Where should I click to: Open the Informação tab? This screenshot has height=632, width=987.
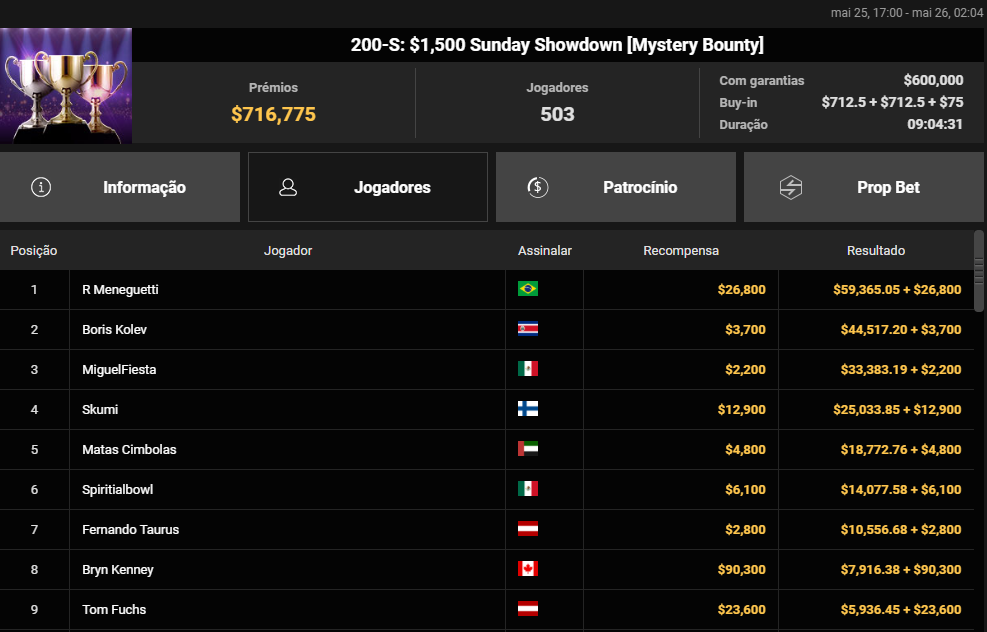point(120,187)
